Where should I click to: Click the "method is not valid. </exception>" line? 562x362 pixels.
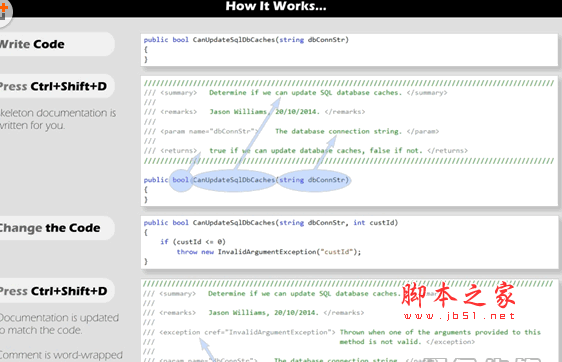click(407, 342)
